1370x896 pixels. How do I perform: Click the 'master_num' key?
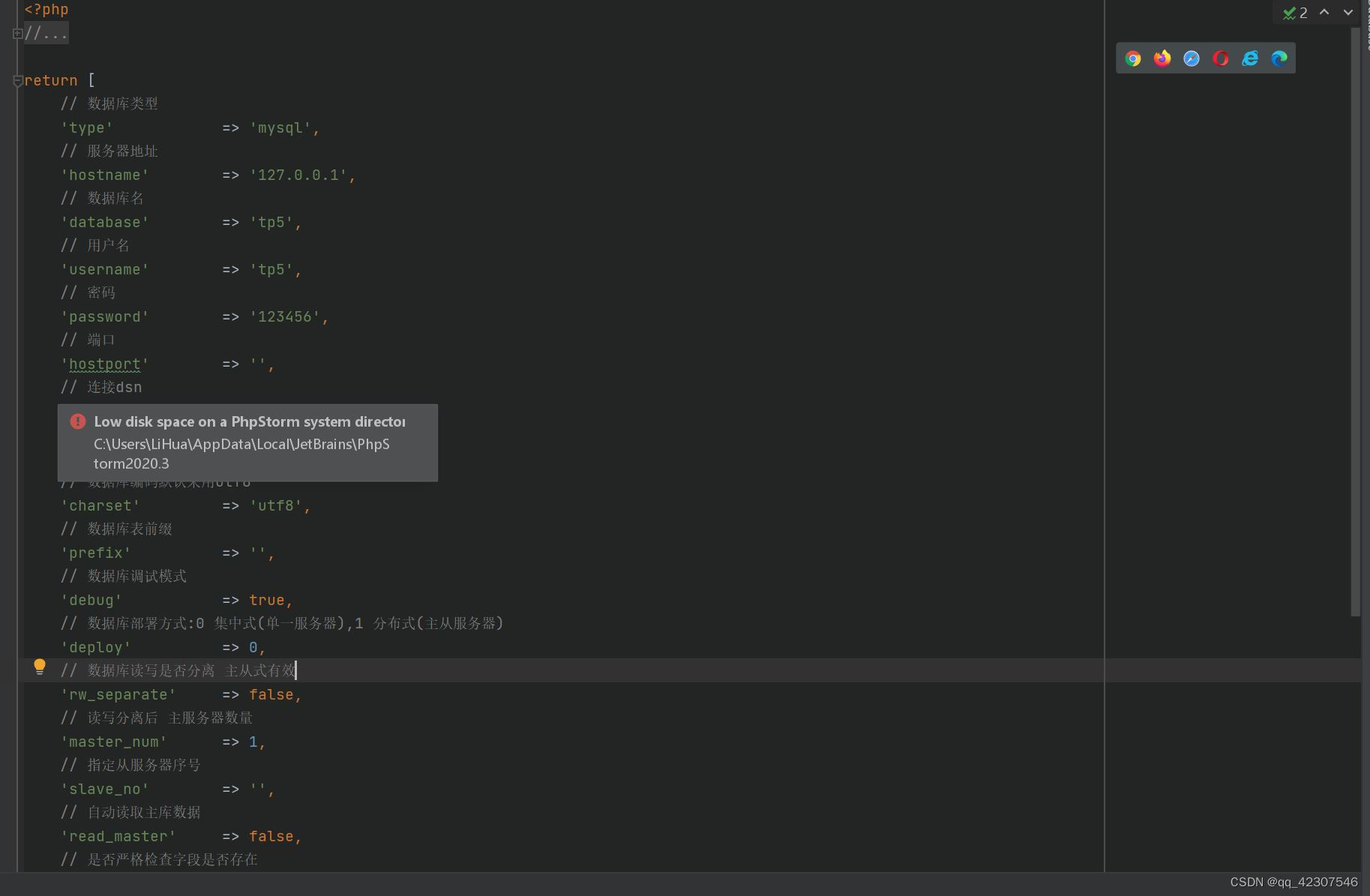pos(113,742)
